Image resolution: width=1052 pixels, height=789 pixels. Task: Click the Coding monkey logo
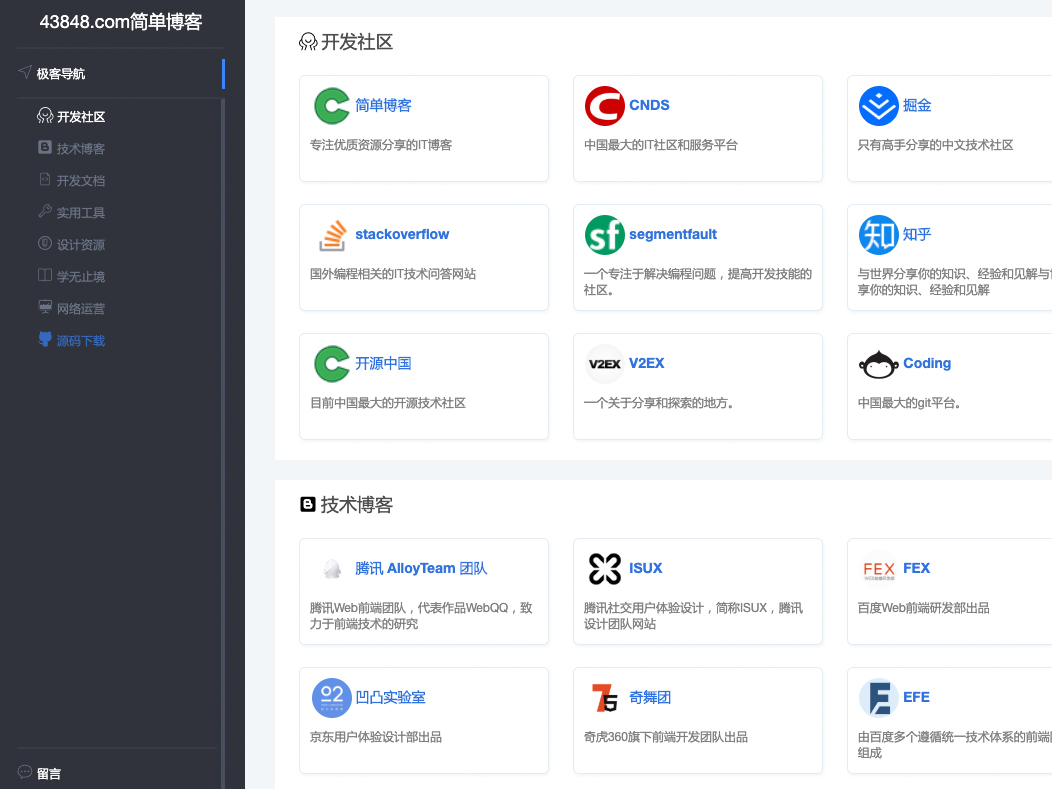[878, 363]
